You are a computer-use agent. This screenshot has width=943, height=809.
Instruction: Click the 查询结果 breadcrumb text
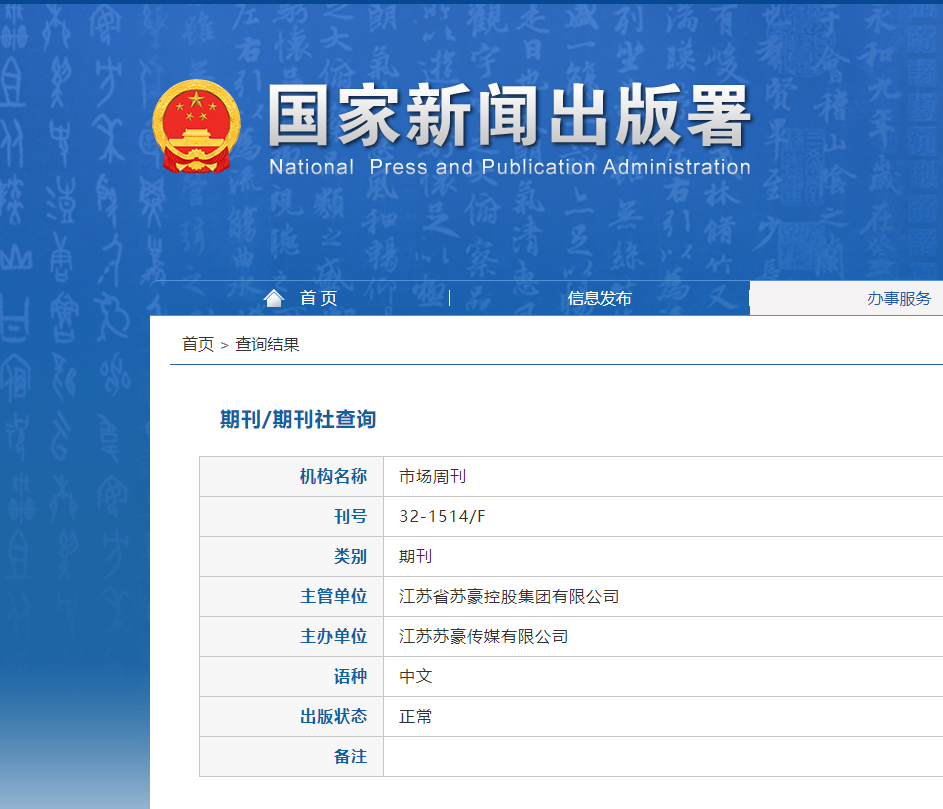[267, 345]
